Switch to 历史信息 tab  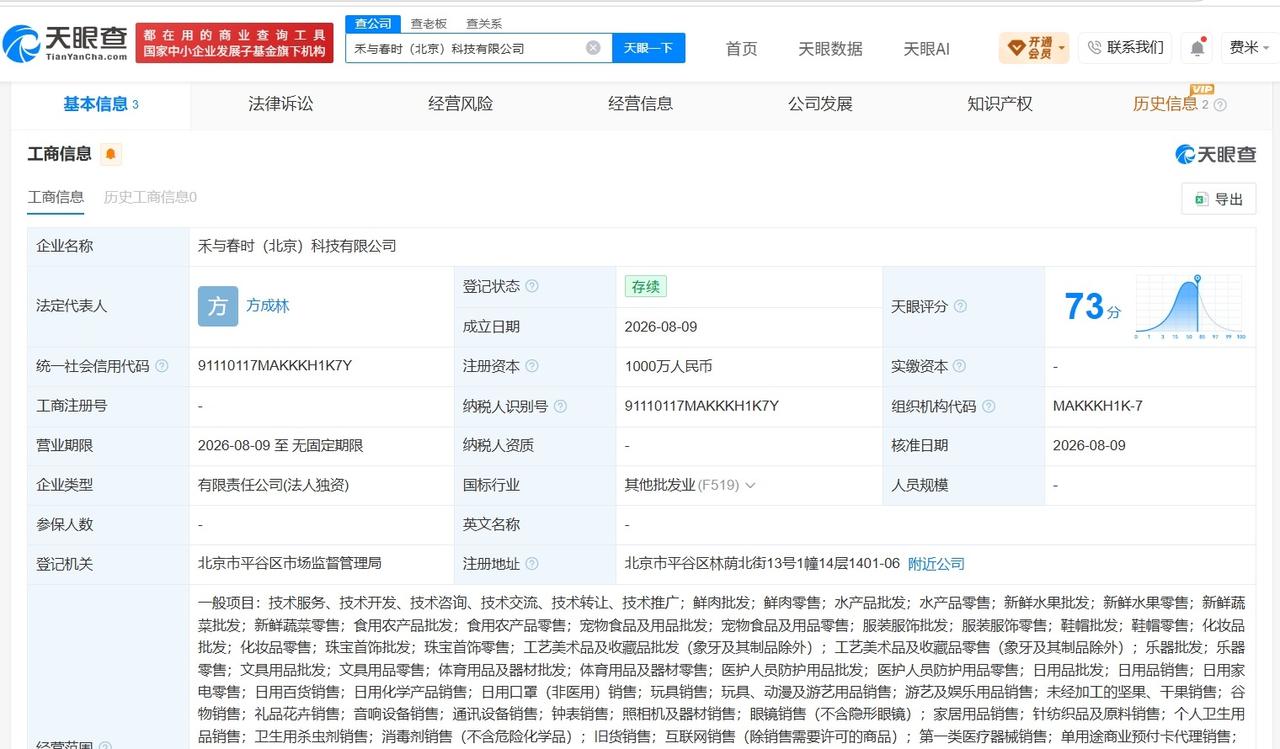(1165, 104)
